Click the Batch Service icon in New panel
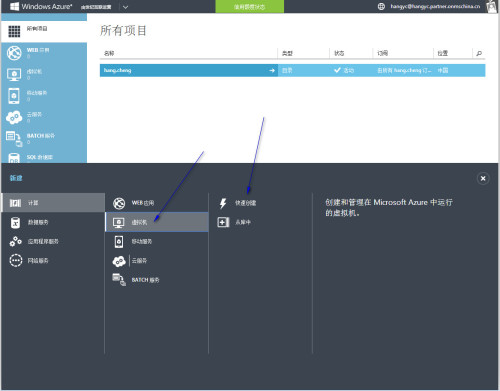Screen dimensions: 500x391 (119, 280)
